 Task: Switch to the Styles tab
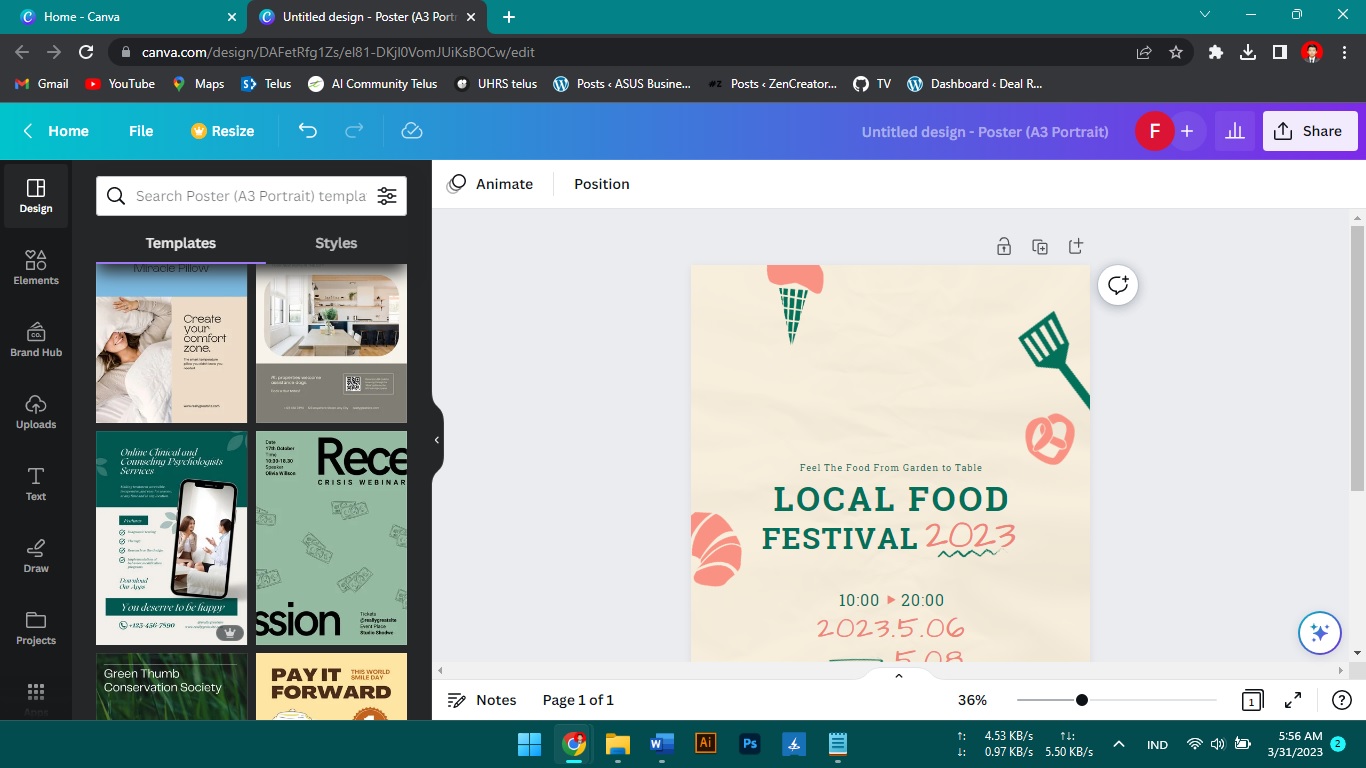tap(335, 243)
